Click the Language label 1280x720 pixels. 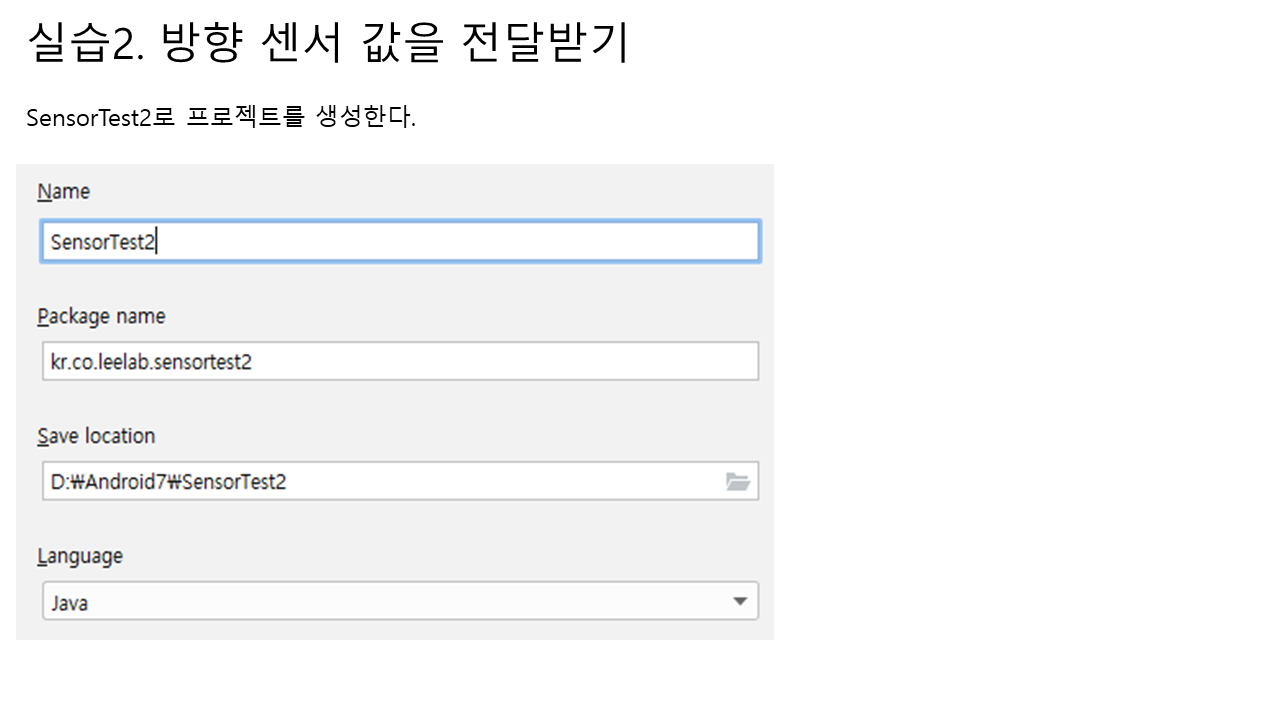(x=80, y=557)
